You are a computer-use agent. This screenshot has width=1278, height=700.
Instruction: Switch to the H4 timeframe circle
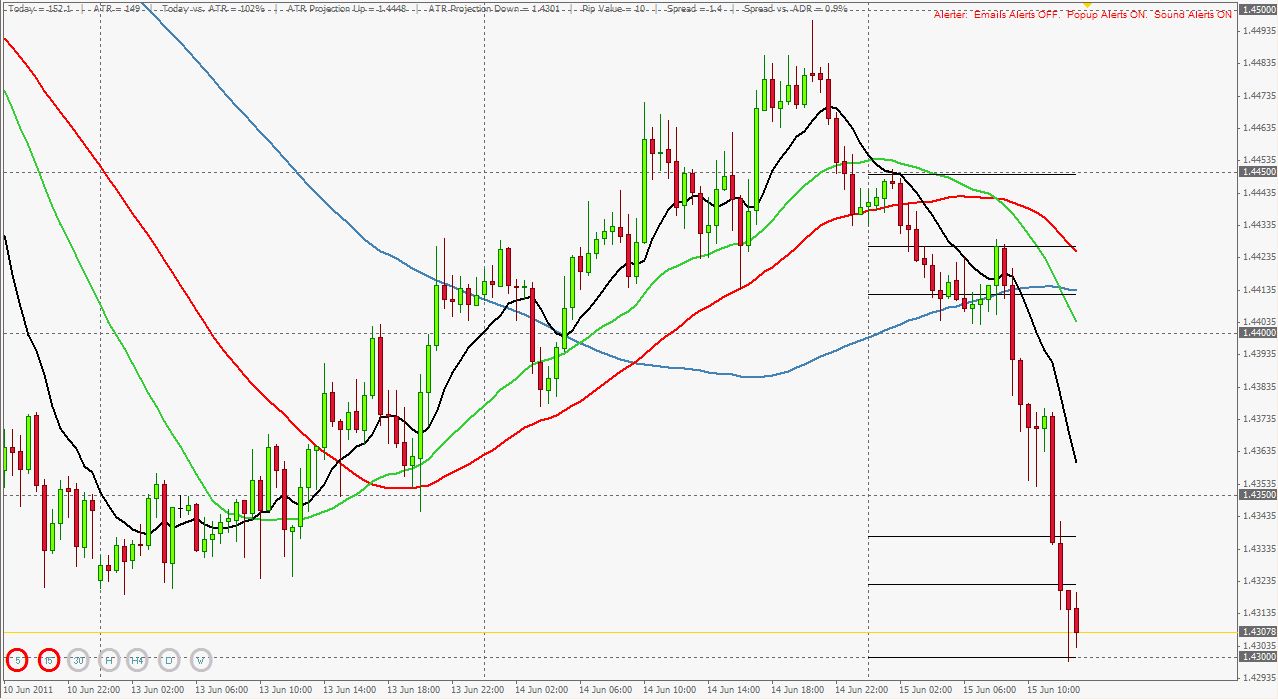[138, 660]
